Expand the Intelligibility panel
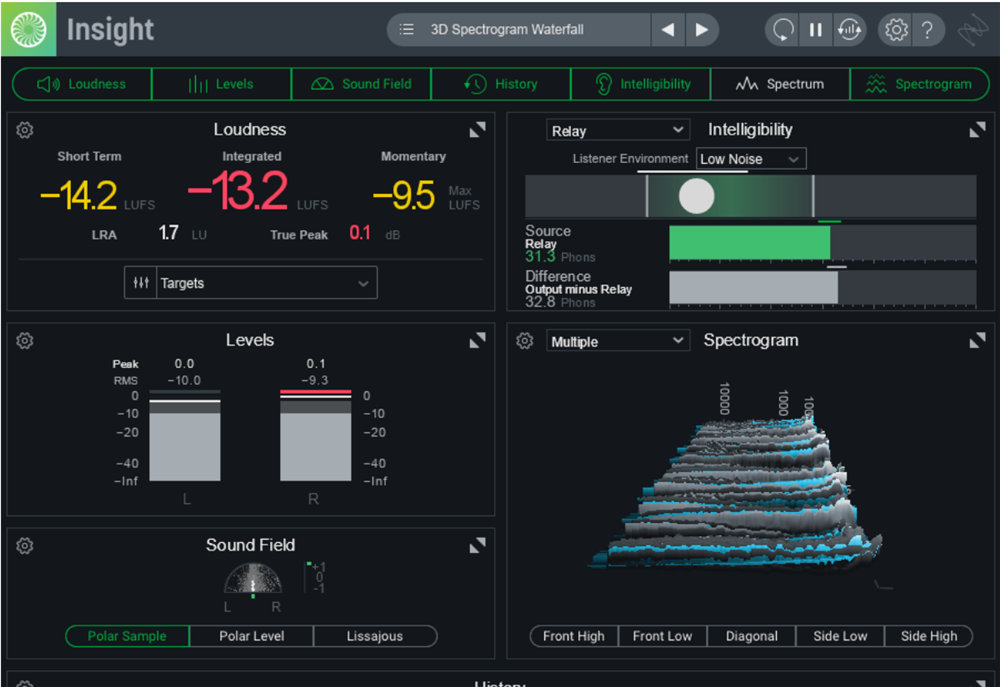 [978, 130]
